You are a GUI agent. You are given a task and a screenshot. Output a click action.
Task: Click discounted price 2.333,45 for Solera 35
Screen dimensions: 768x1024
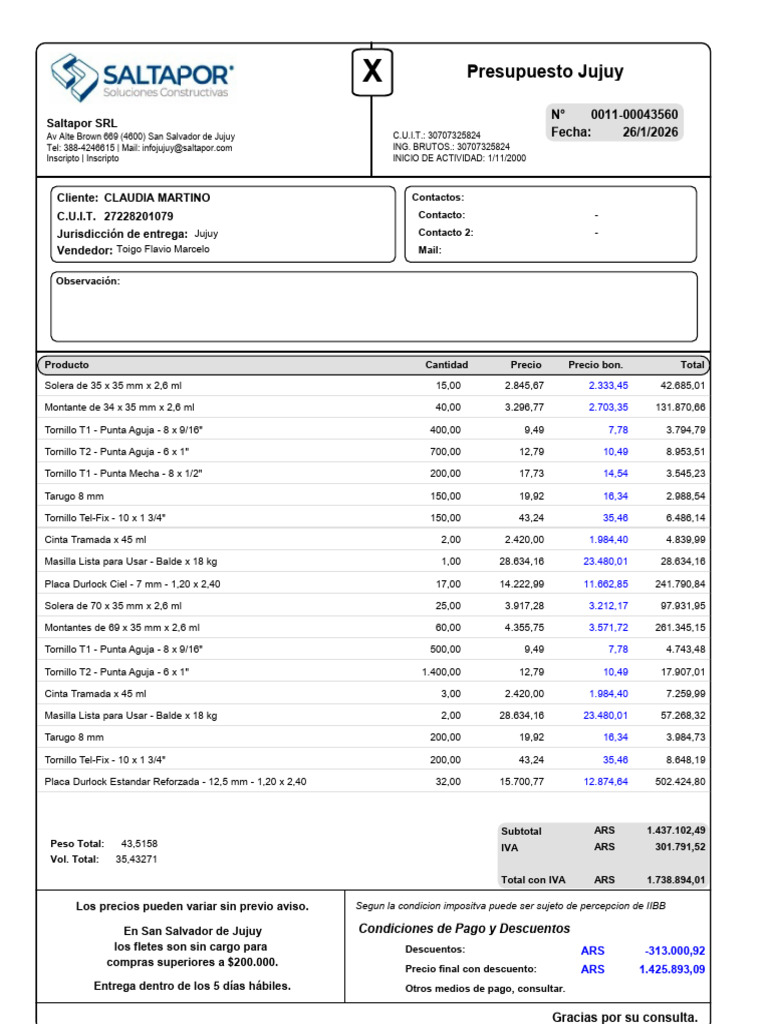coord(608,386)
